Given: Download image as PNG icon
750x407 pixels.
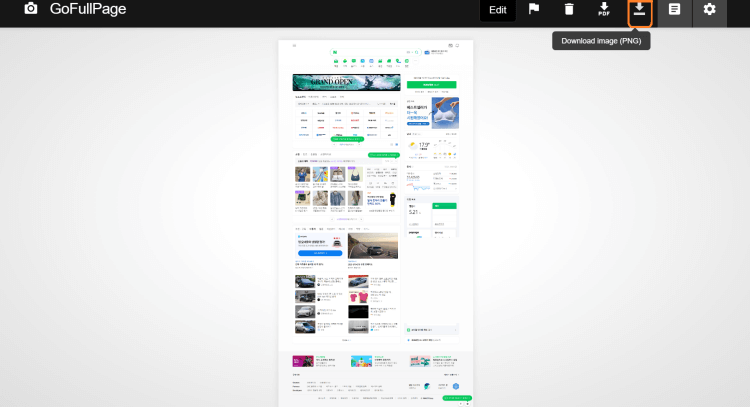Looking at the screenshot, I should (640, 9).
